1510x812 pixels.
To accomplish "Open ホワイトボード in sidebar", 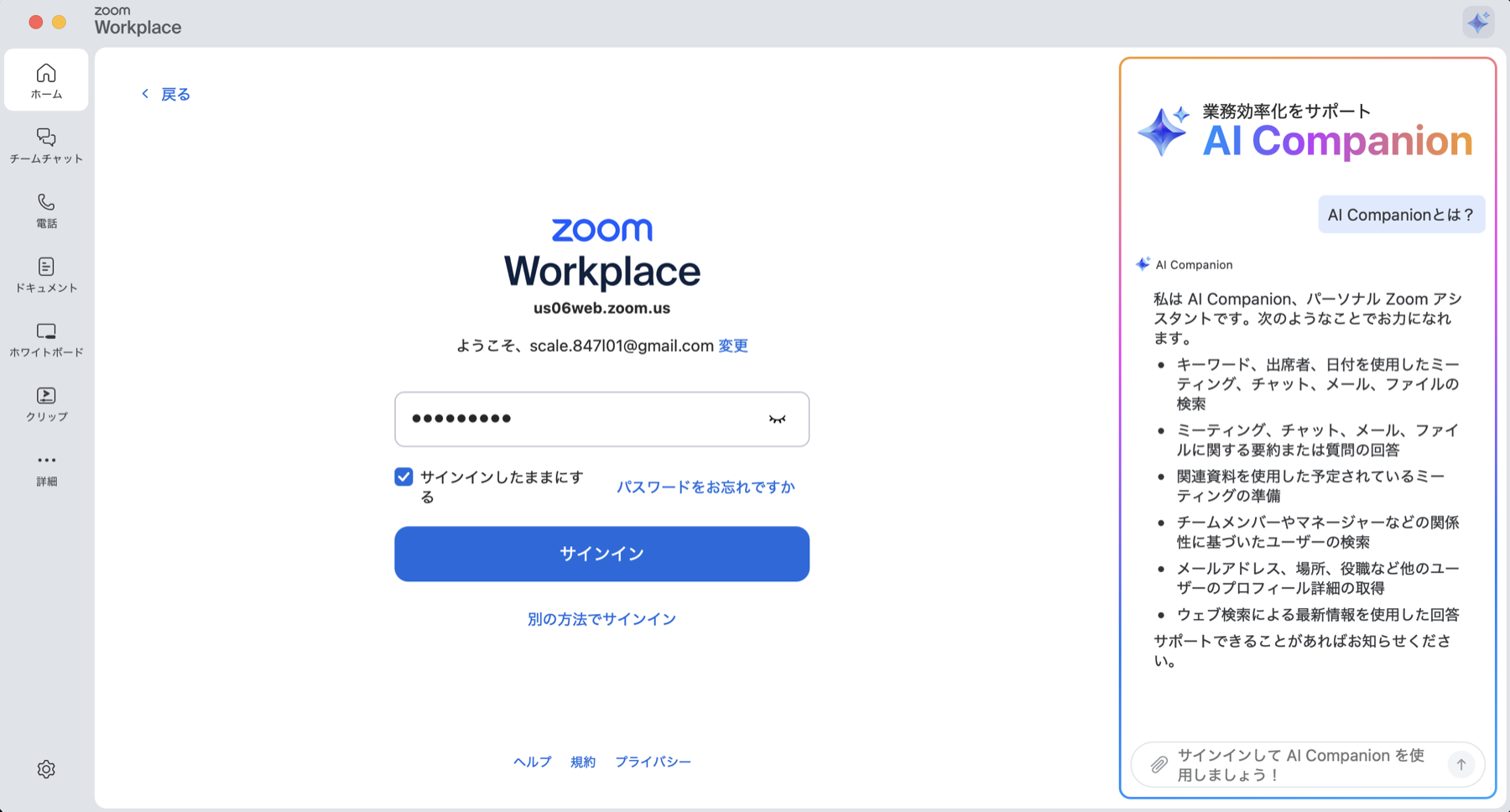I will 46,340.
